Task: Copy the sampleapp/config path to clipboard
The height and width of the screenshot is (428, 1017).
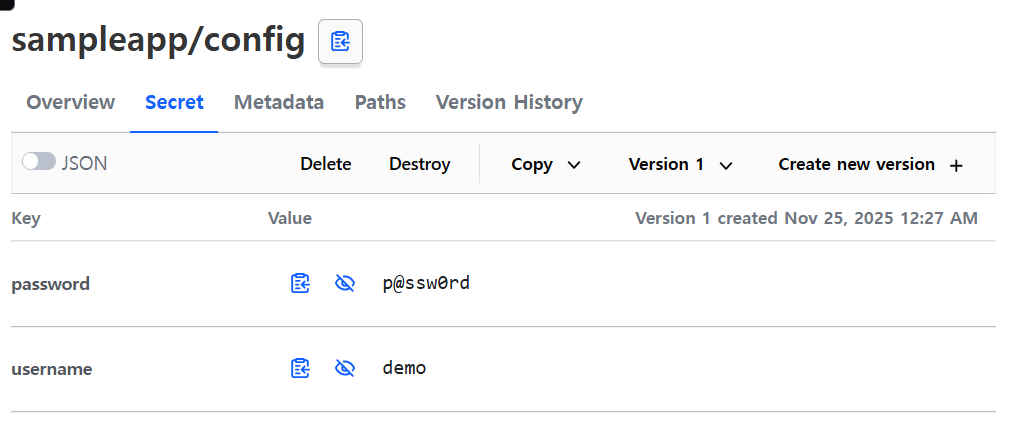Action: (340, 42)
